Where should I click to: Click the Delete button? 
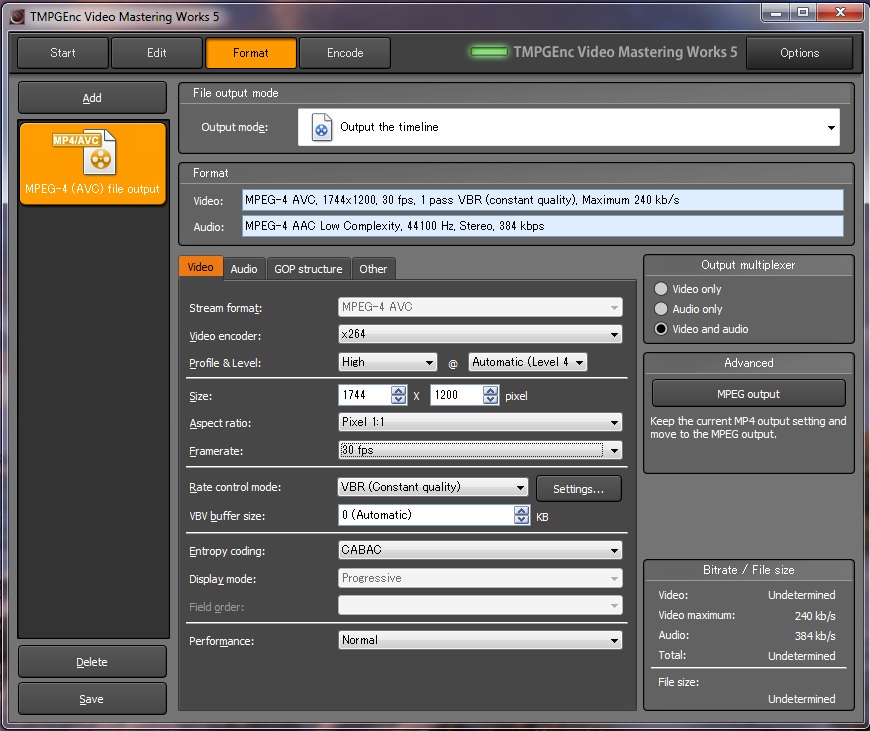[x=92, y=662]
